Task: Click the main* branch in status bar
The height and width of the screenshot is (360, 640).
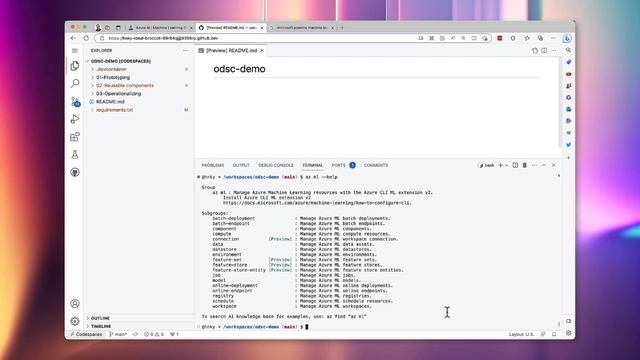Action: (x=118, y=334)
